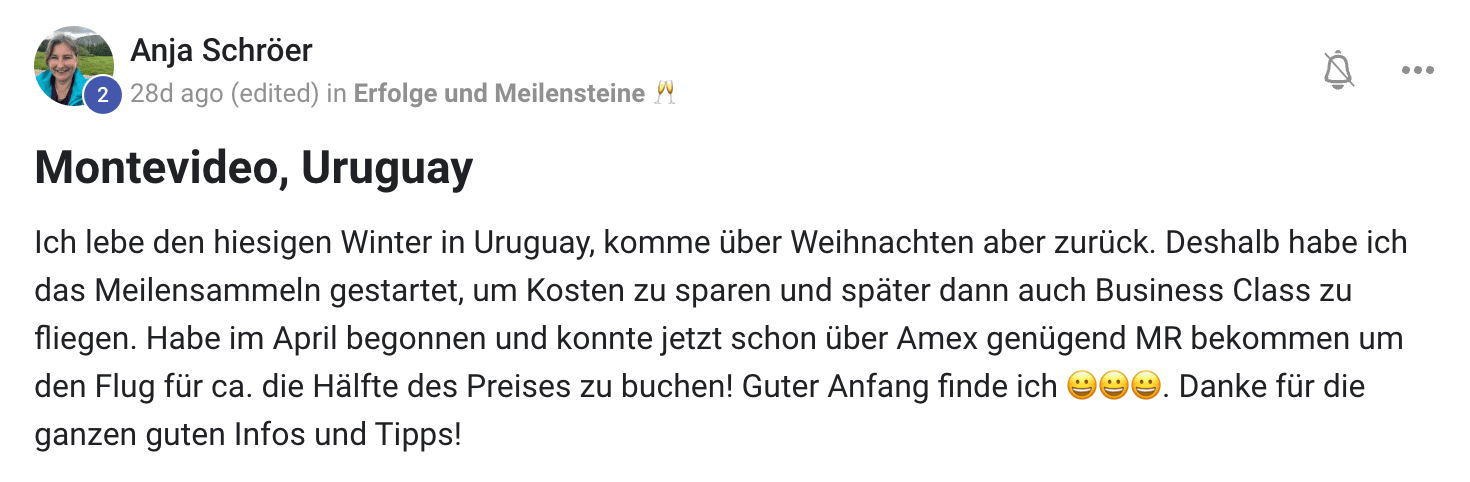Click the middle grinning emoji
This screenshot has width=1470, height=482.
coord(1114,388)
